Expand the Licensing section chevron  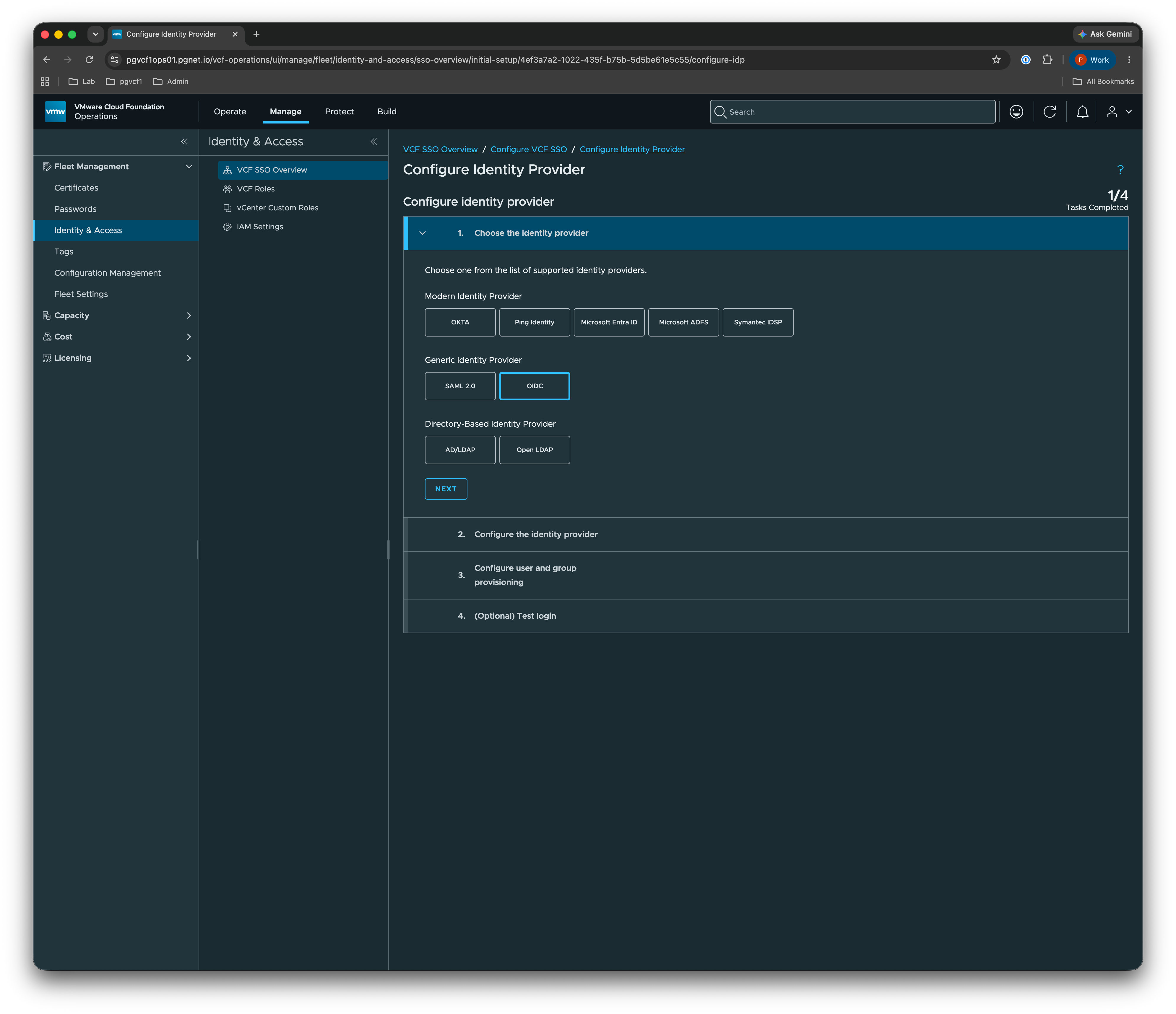point(189,358)
